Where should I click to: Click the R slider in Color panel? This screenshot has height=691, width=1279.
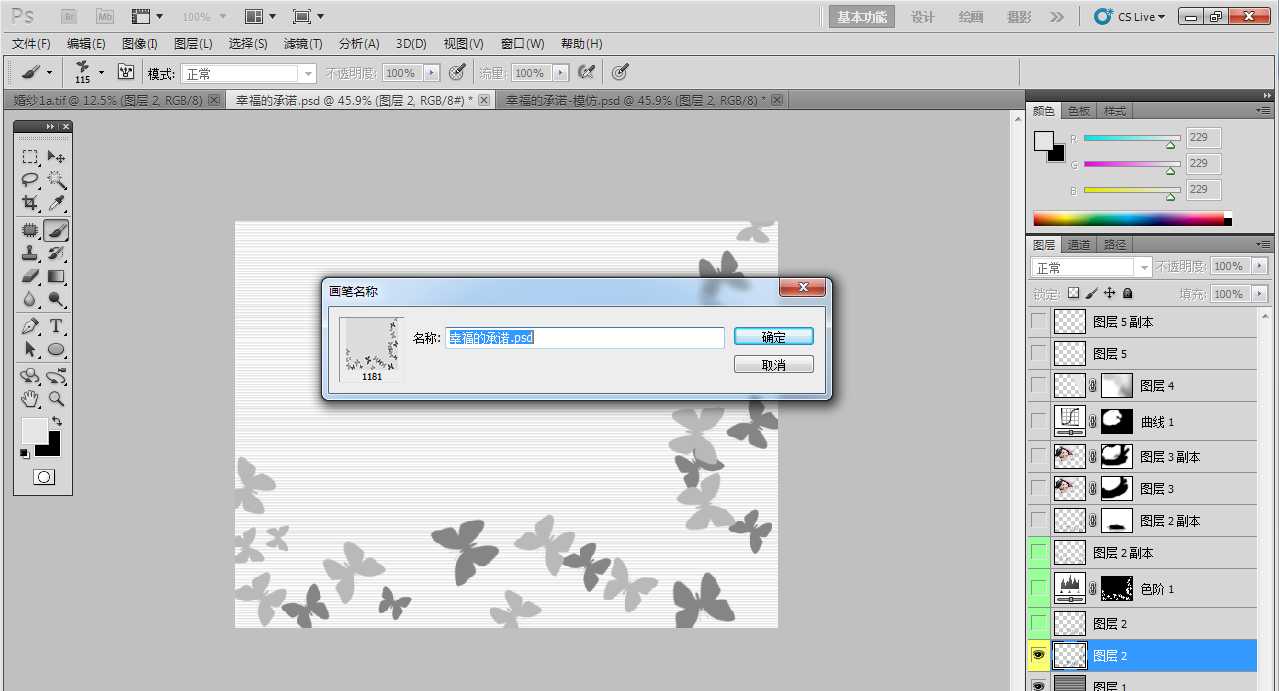(x=1132, y=139)
